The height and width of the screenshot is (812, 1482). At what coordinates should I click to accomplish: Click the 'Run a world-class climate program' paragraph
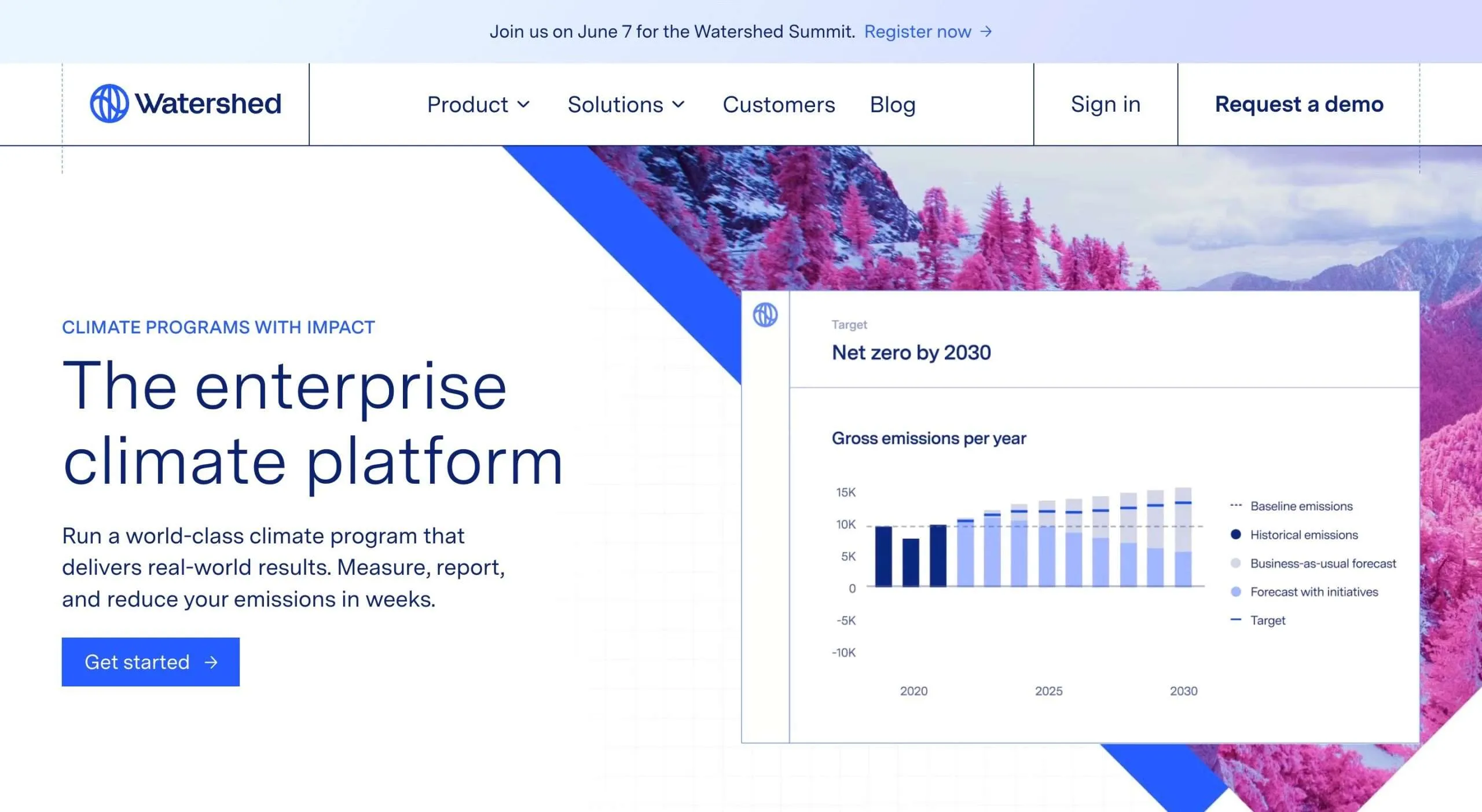(x=284, y=568)
